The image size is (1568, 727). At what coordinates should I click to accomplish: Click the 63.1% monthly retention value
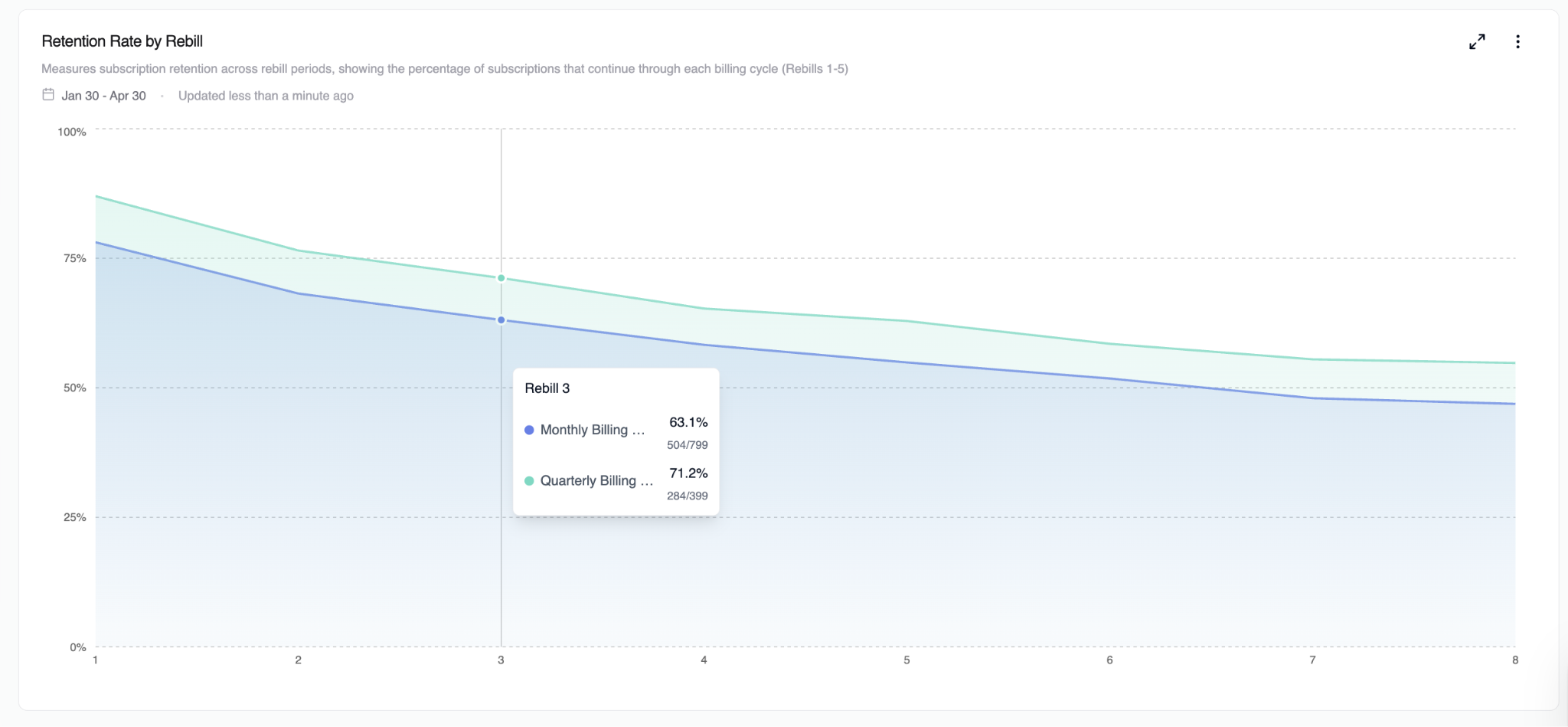(688, 422)
